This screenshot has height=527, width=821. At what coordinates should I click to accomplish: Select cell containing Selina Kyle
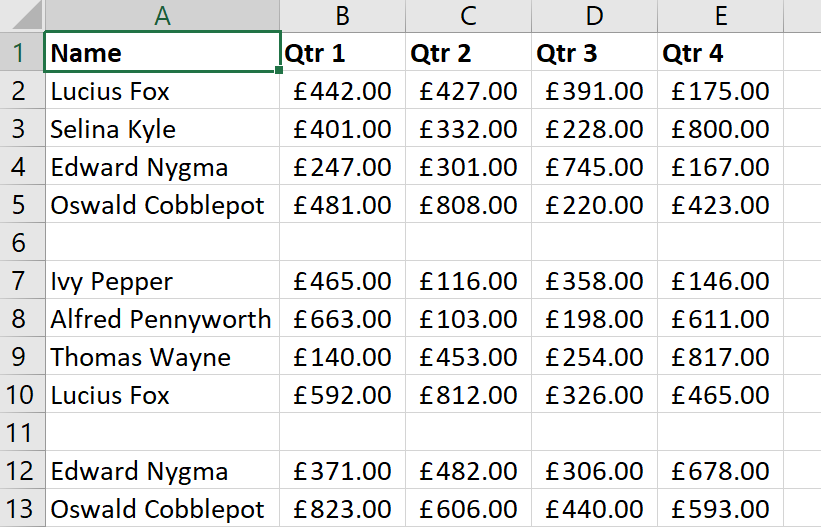pos(162,128)
